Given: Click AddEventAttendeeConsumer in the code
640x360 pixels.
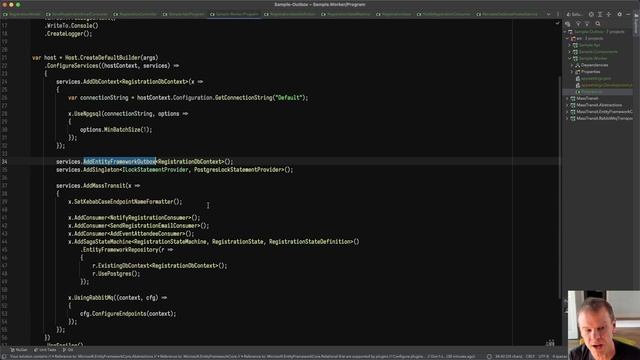Looking at the screenshot, I should coord(147,233).
